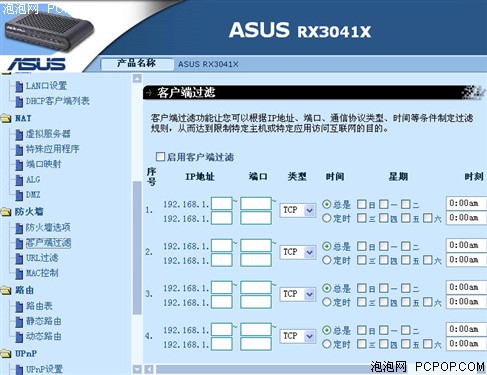Screen dimensions: 487x375
Task: Select 定时 radio for rule 4
Action: pyautogui.click(x=327, y=344)
